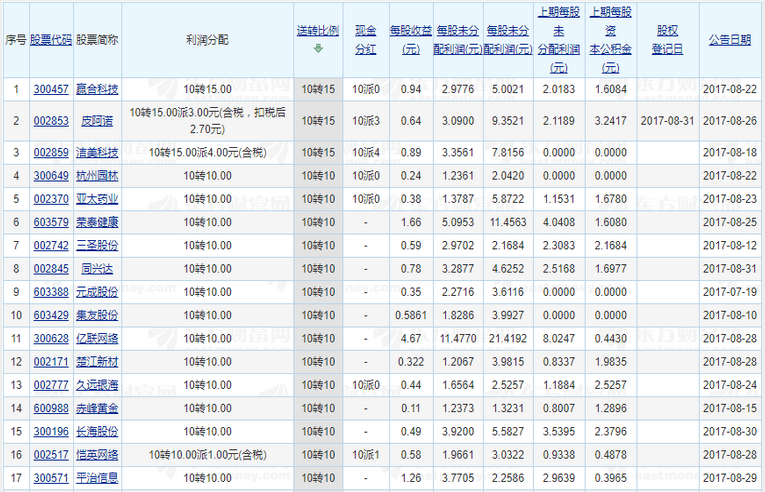The width and height of the screenshot is (765, 492).
Task: Open stock code 300196
Action: tap(51, 431)
